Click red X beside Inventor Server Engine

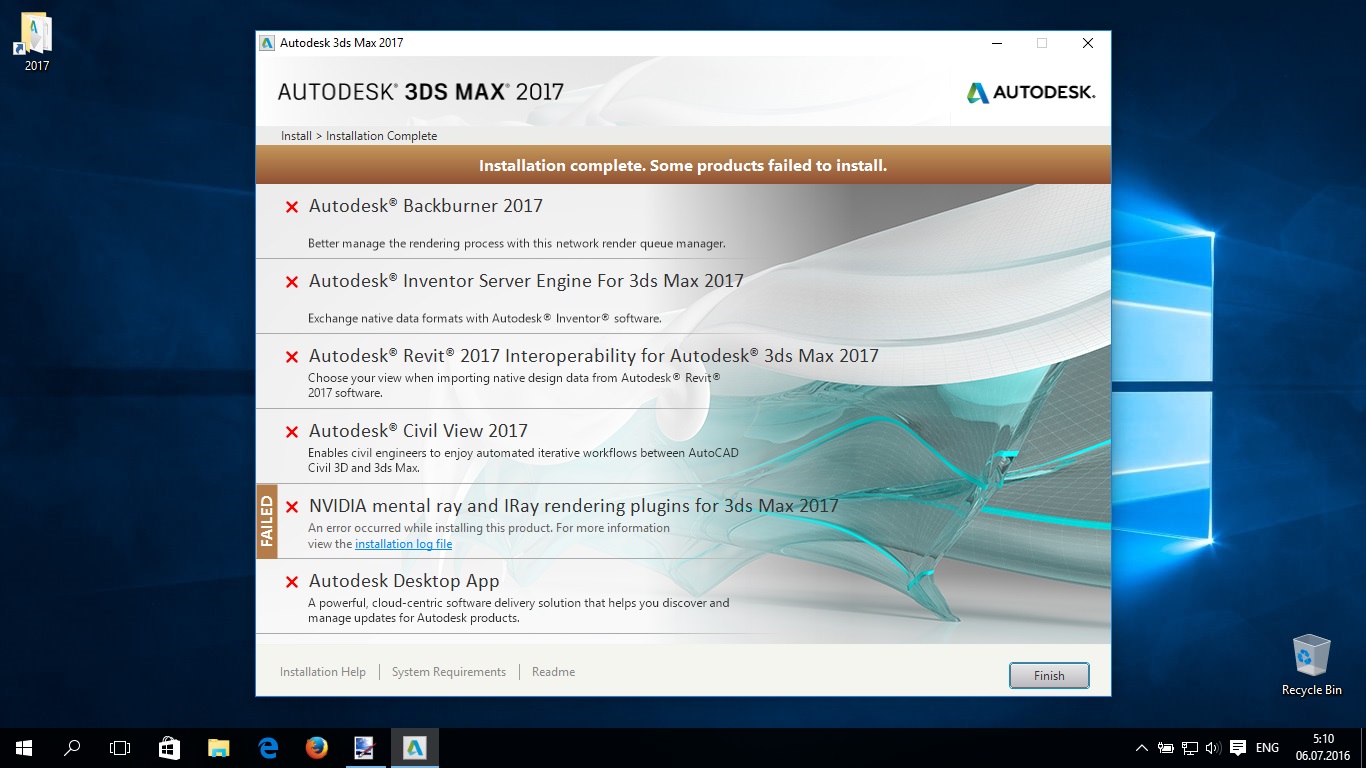coord(292,282)
